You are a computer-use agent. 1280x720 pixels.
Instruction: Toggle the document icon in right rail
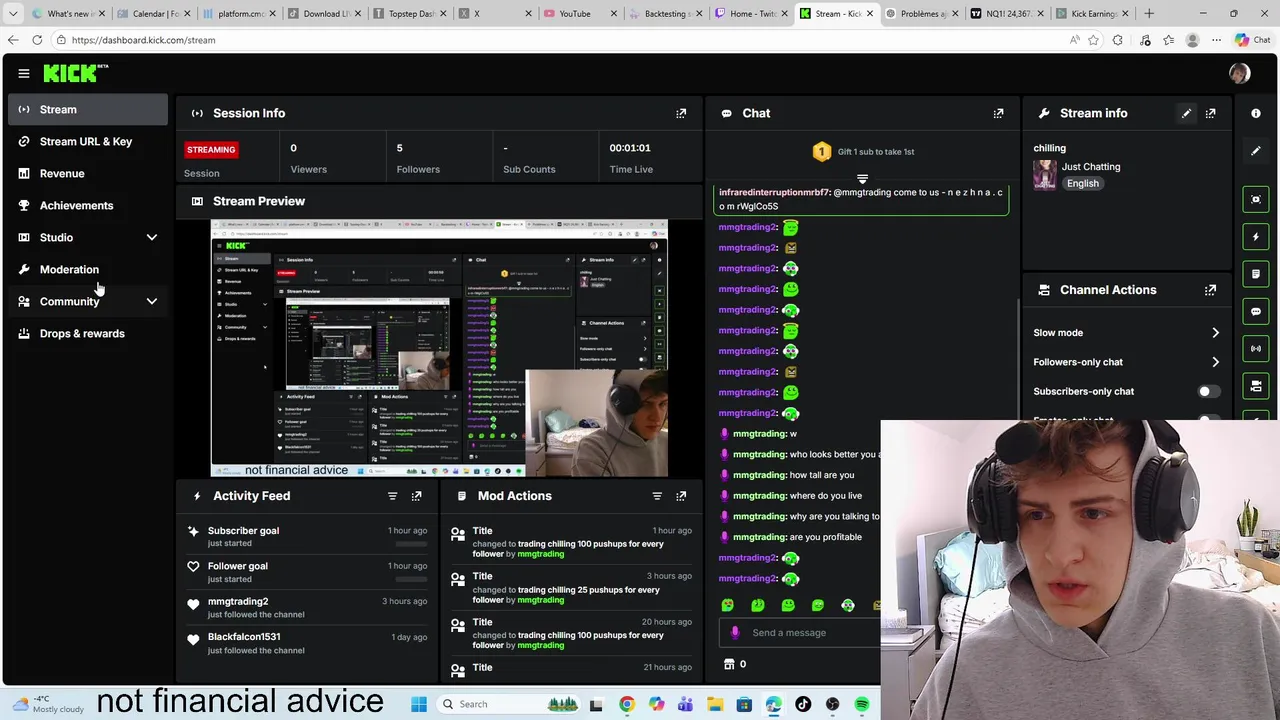click(x=1256, y=274)
